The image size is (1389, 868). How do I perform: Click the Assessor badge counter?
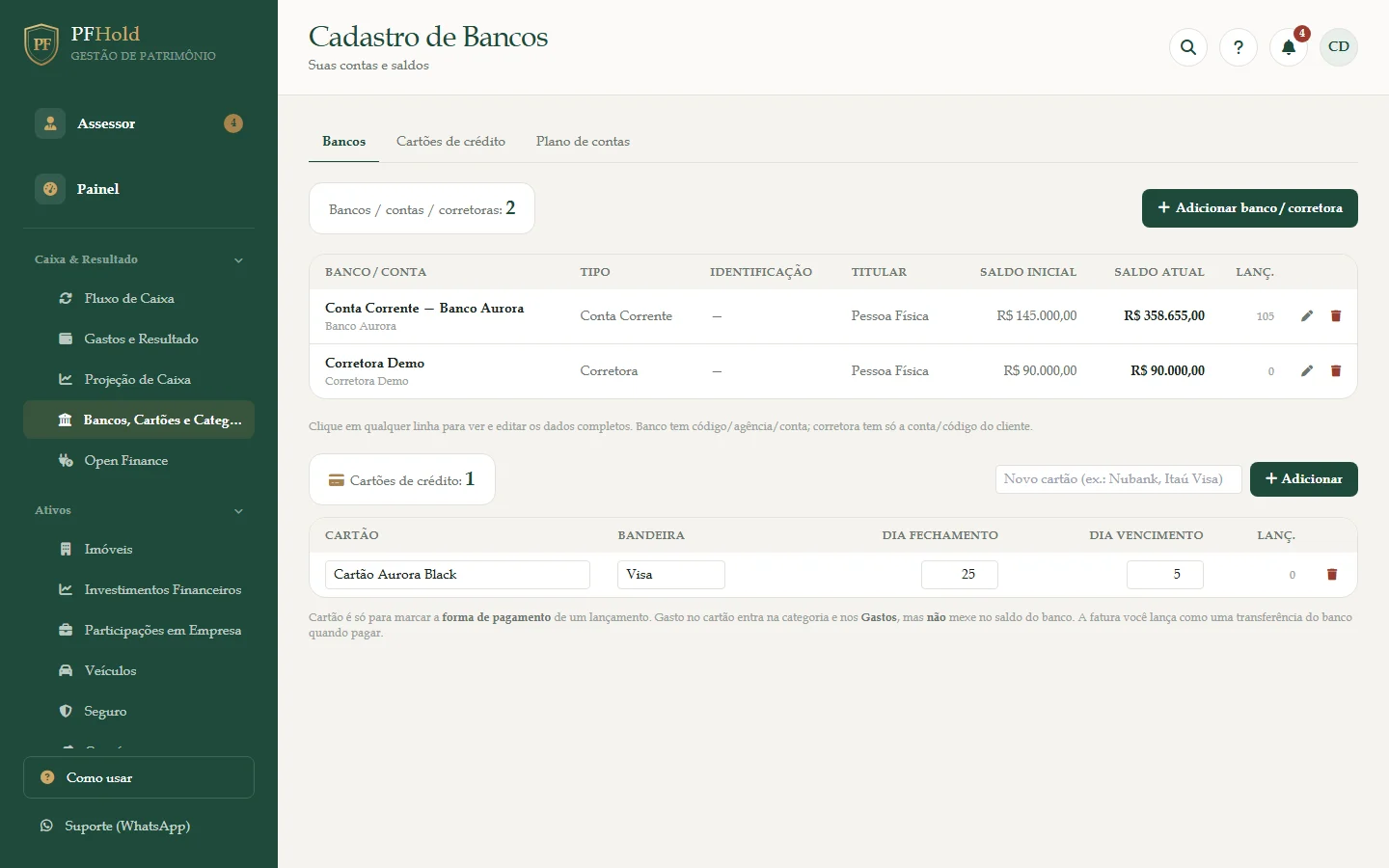point(233,123)
